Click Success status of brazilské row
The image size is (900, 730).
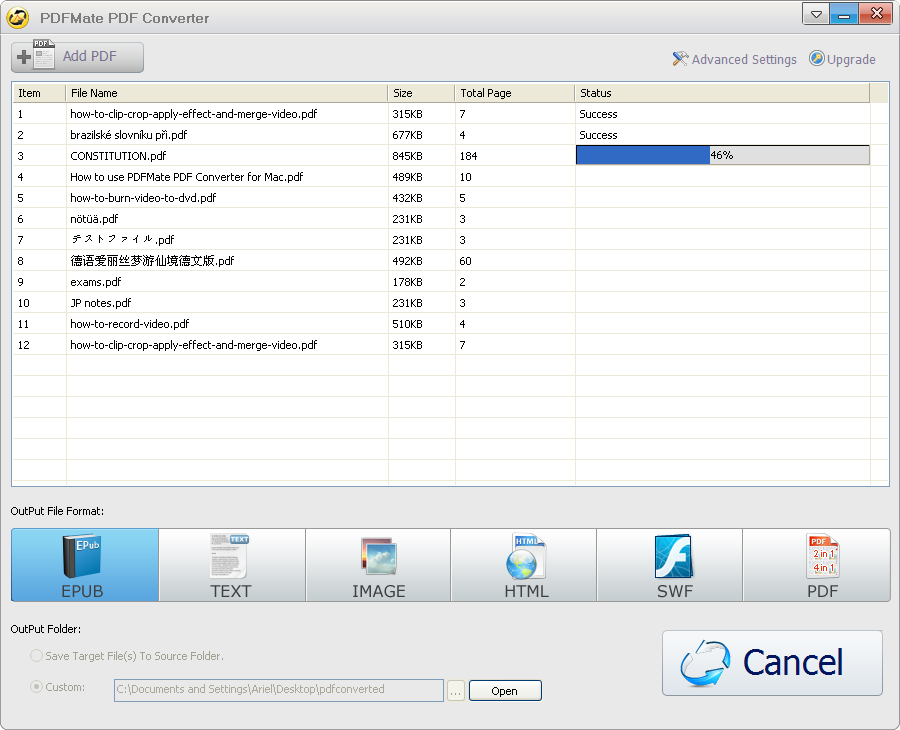[598, 135]
